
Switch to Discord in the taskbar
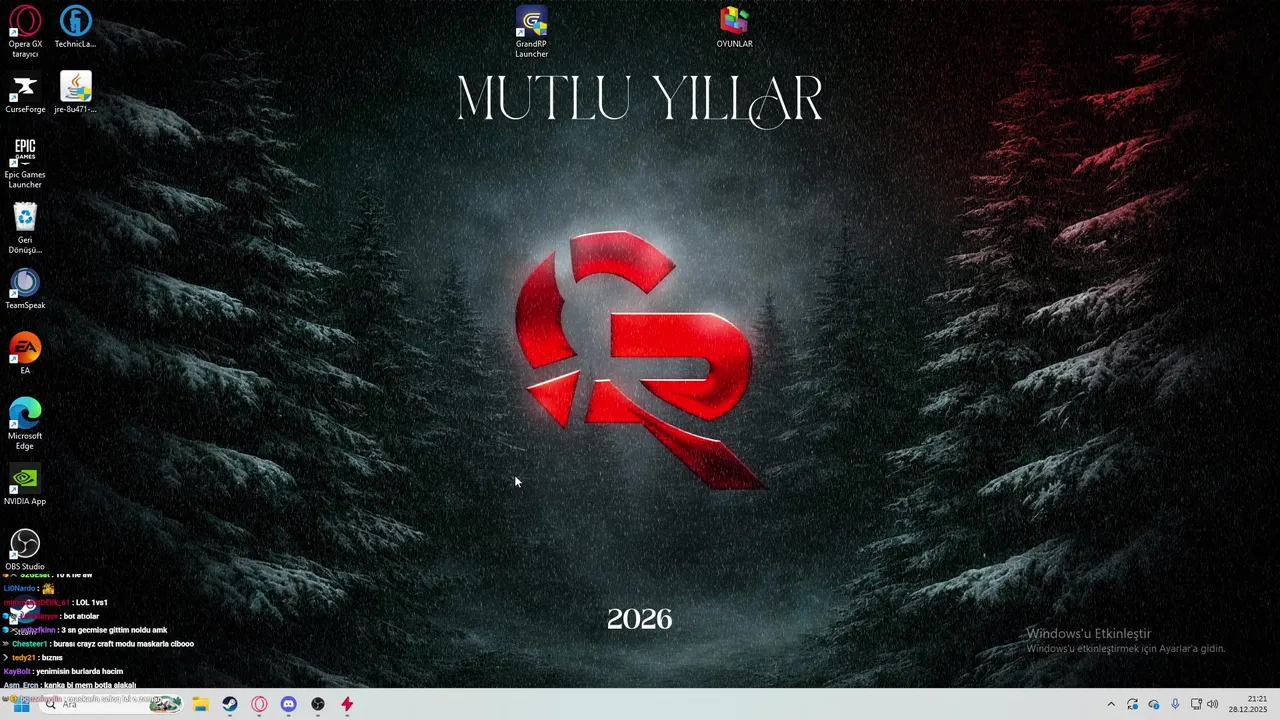point(288,704)
